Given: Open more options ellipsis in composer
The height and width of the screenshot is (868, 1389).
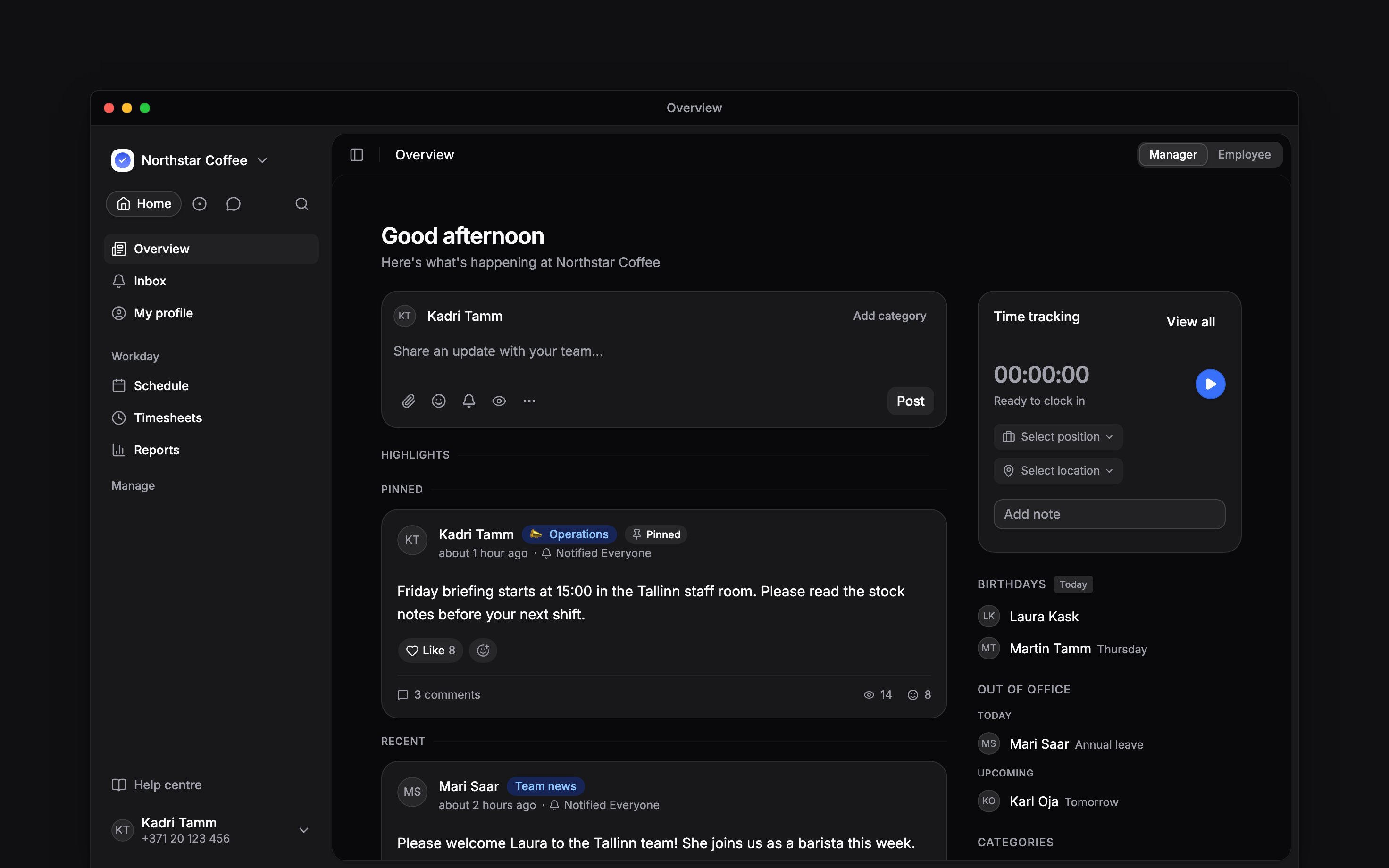Looking at the screenshot, I should 529,401.
